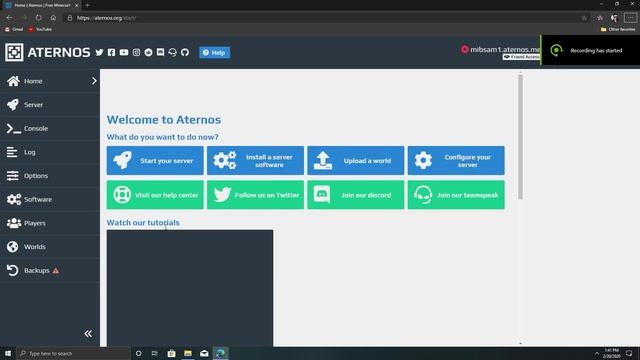Image resolution: width=640 pixels, height=360 pixels.
Task: Click the Backups warning triangle icon
Action: pos(56,271)
